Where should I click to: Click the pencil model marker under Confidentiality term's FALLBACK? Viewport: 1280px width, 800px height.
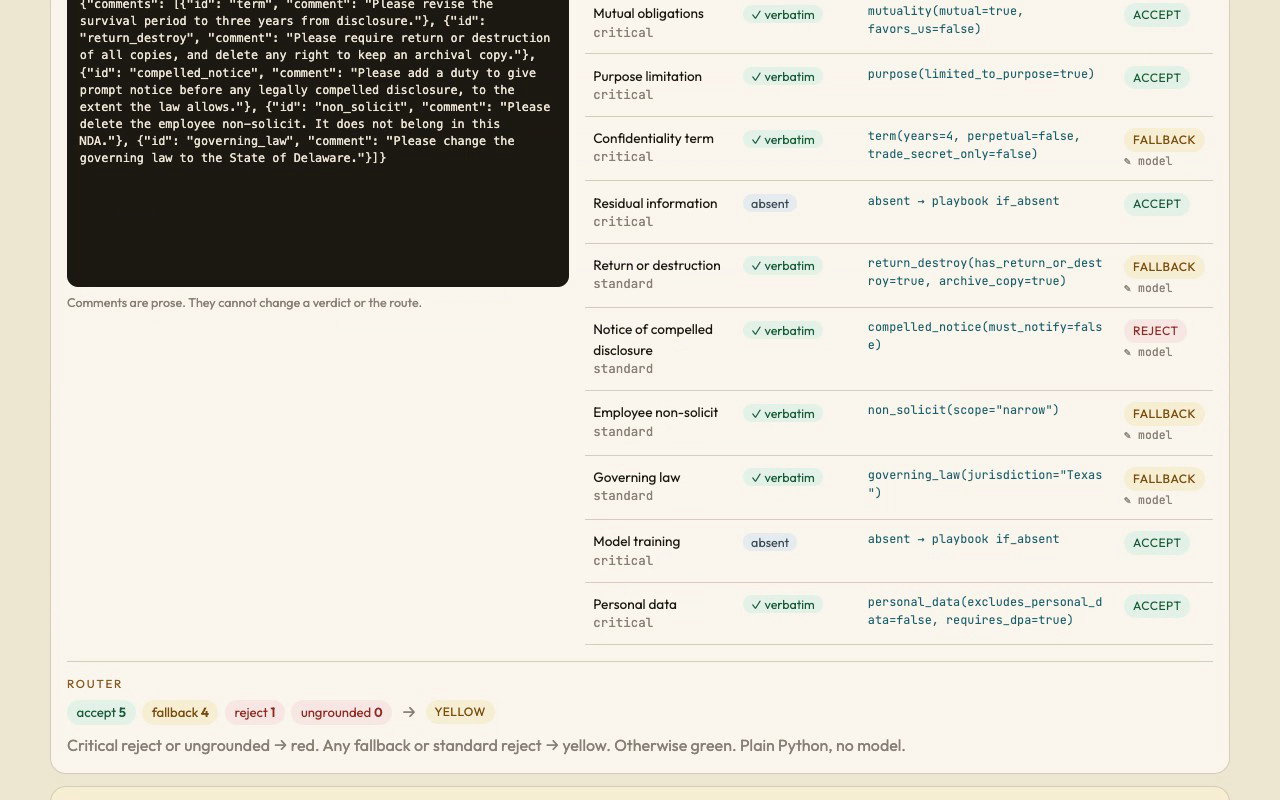(x=1148, y=161)
